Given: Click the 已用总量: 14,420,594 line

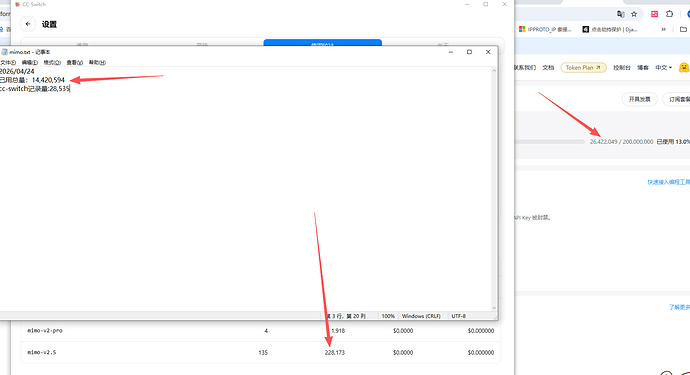Looking at the screenshot, I should (x=32, y=80).
